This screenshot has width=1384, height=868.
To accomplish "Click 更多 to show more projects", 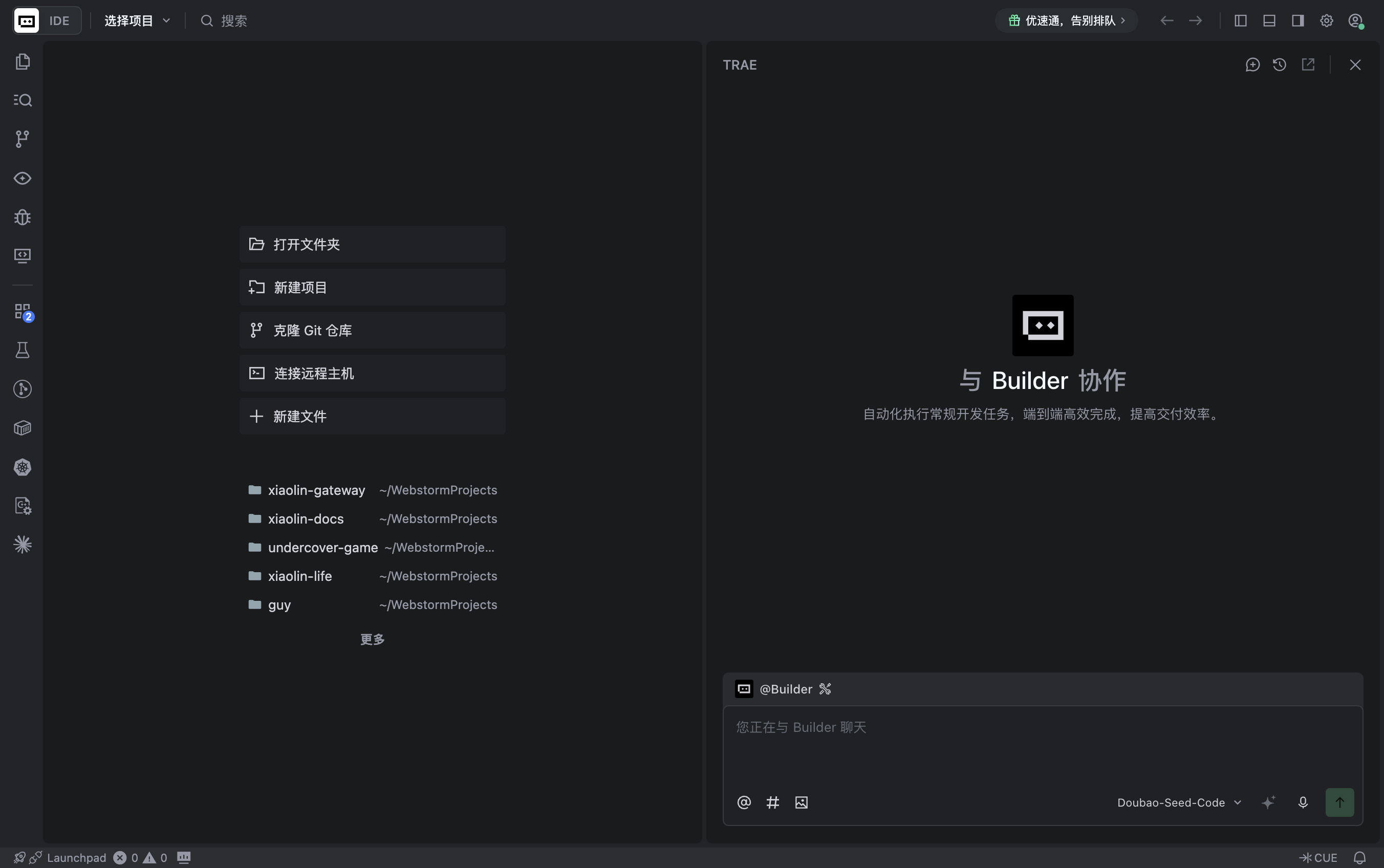I will point(373,639).
